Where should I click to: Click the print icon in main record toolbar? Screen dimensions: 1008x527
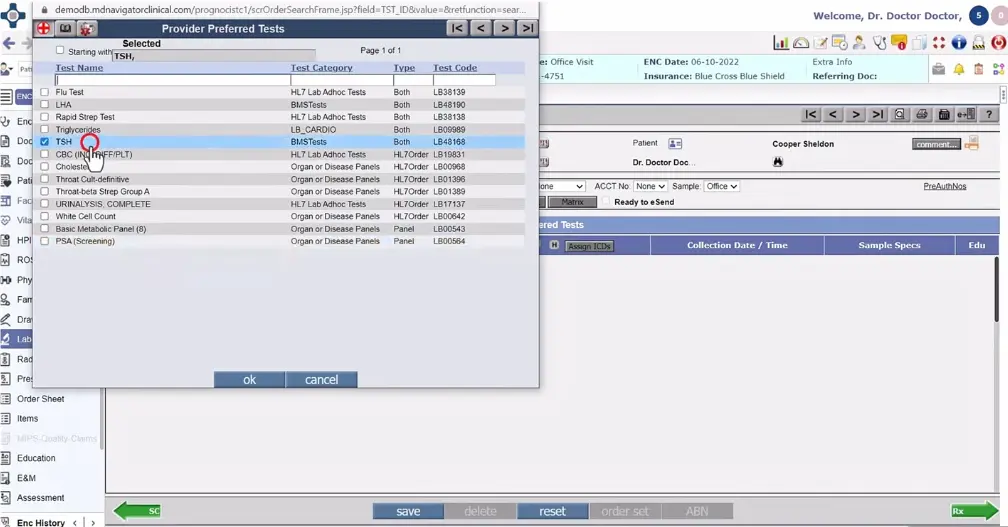922,114
